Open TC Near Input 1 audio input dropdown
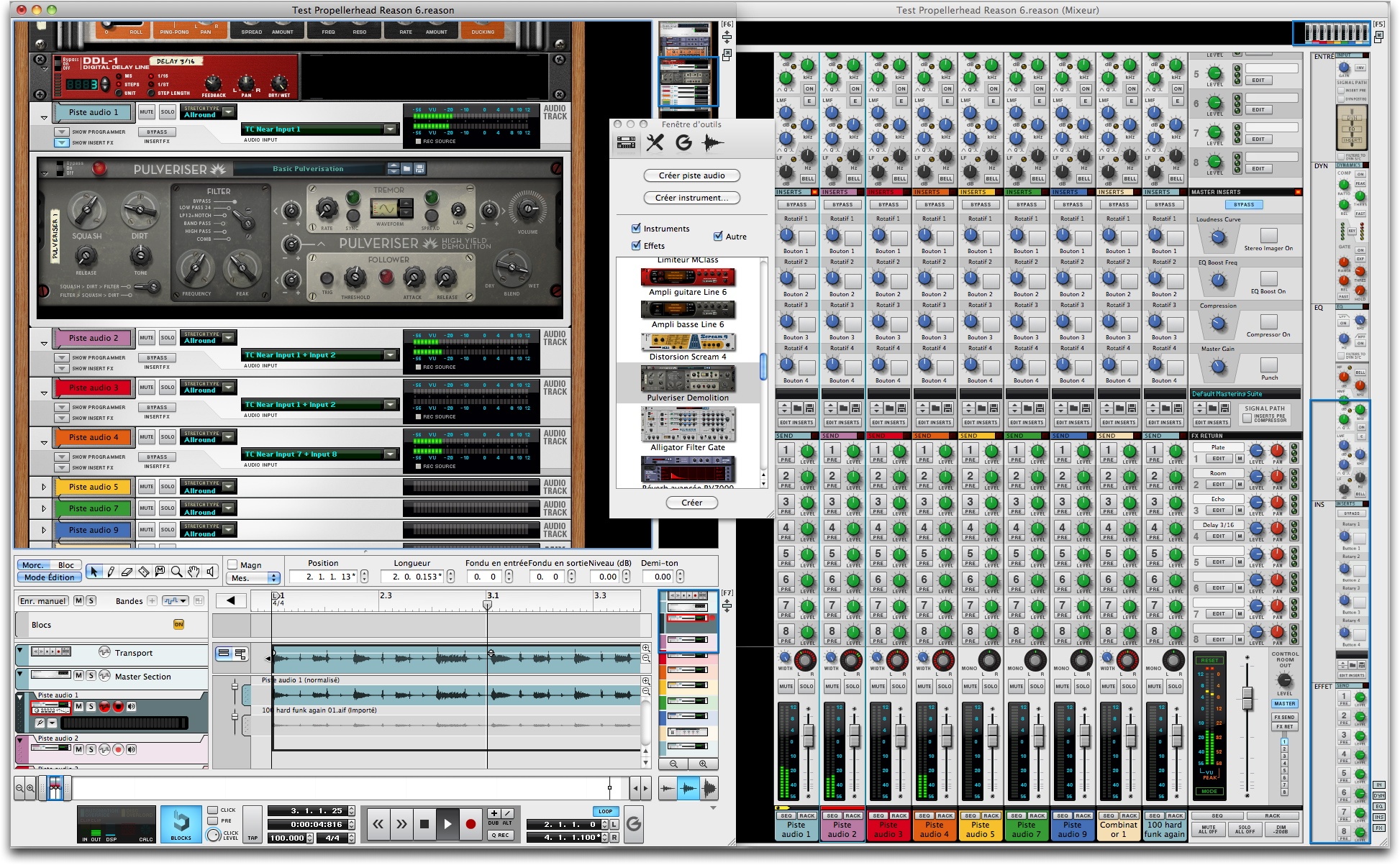The image size is (1400, 865). click(391, 129)
